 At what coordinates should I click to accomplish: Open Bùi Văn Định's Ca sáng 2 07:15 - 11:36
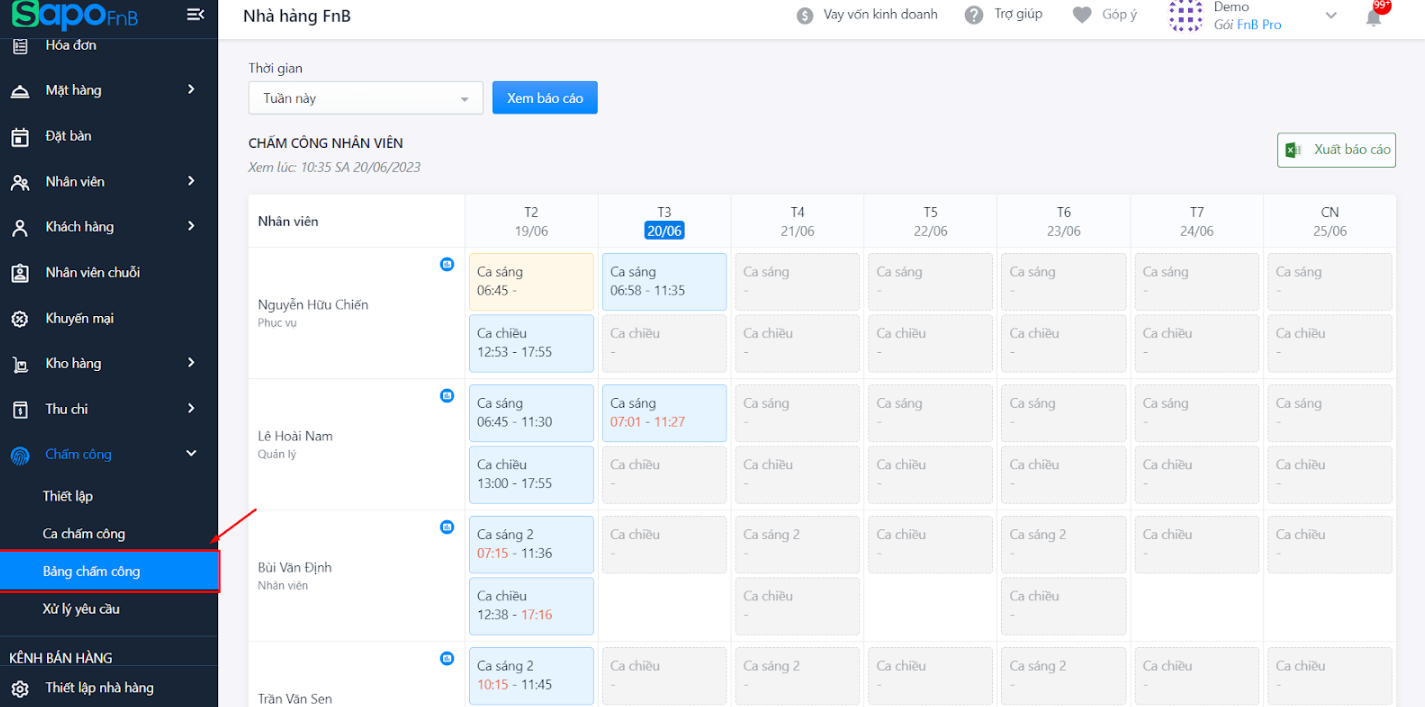[531, 544]
